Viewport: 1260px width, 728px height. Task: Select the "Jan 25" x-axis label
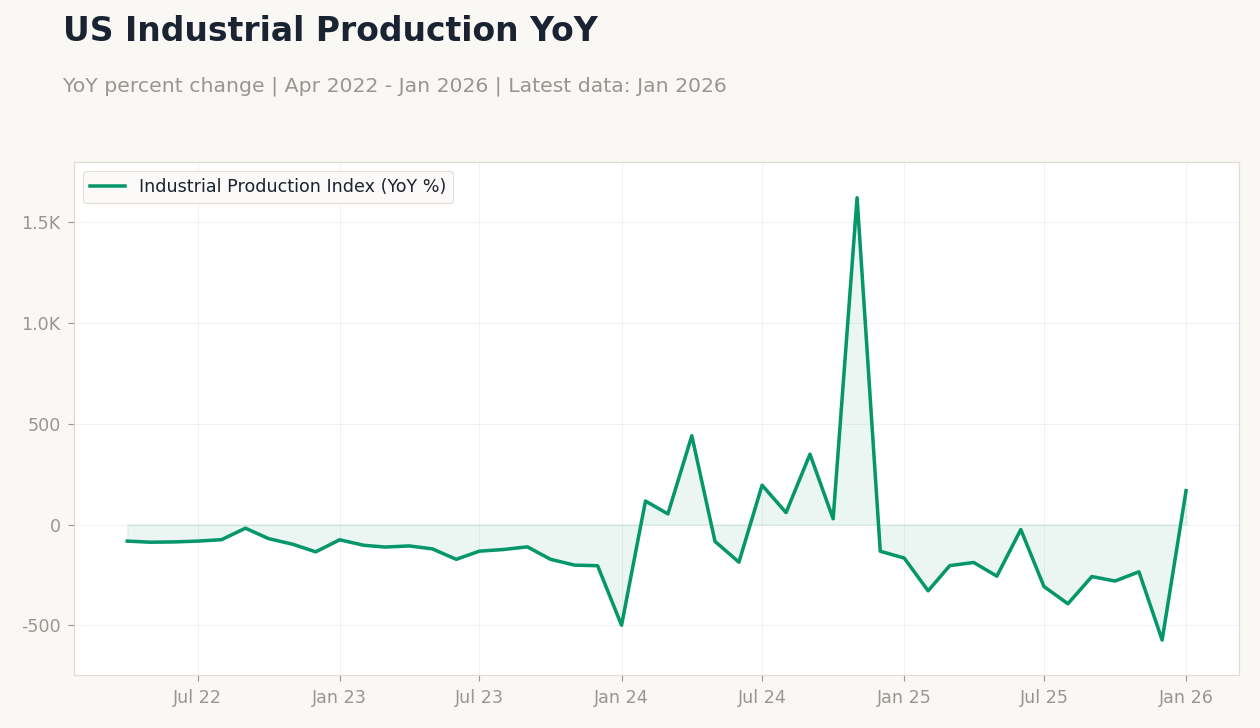904,698
